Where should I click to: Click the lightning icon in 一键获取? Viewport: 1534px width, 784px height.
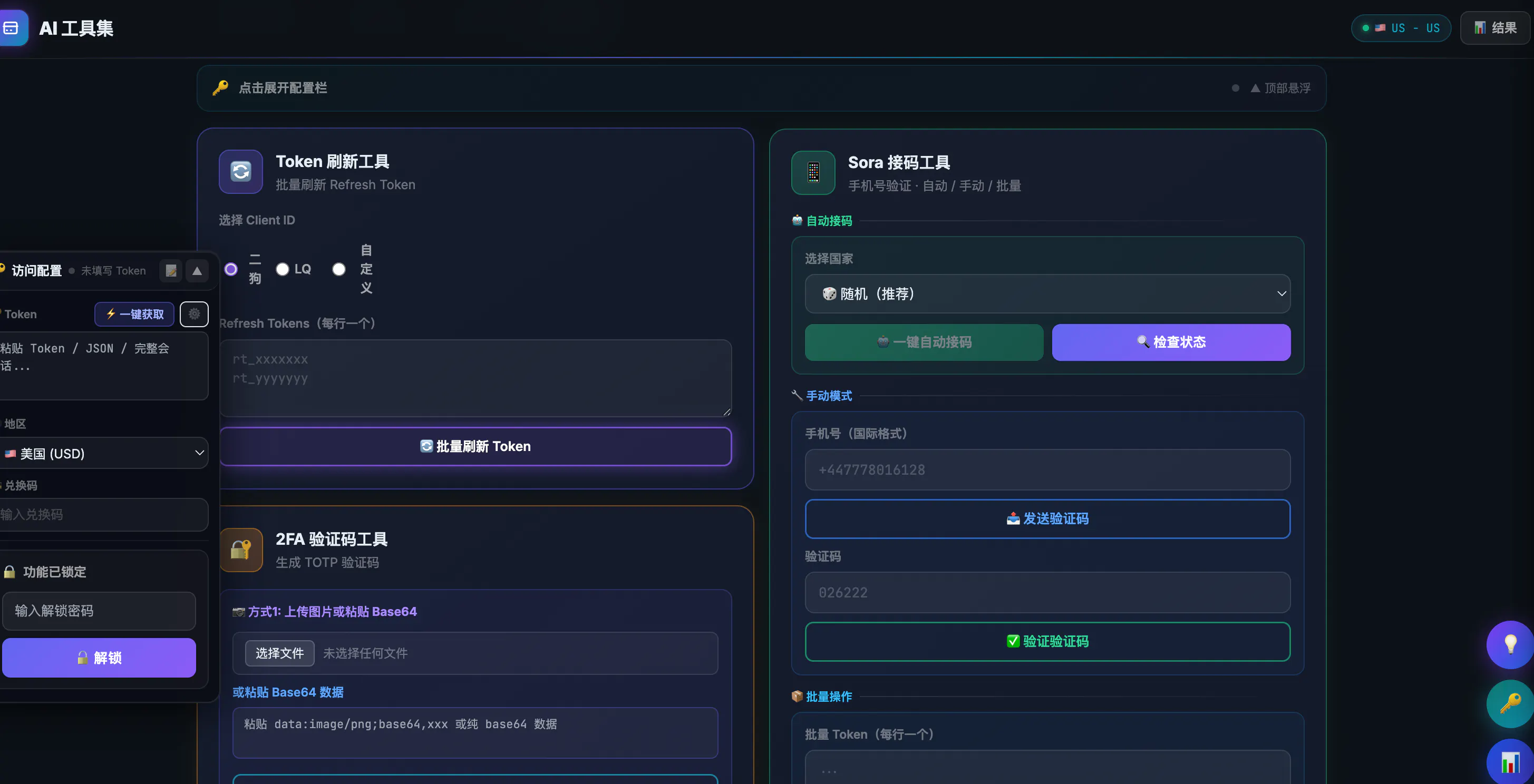coord(111,313)
